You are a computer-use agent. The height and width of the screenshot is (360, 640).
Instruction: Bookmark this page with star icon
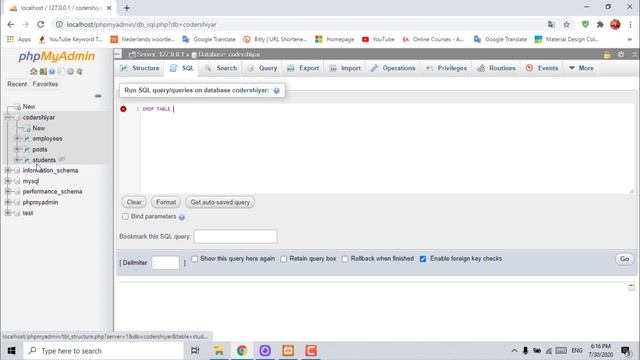pyautogui.click(x=567, y=24)
